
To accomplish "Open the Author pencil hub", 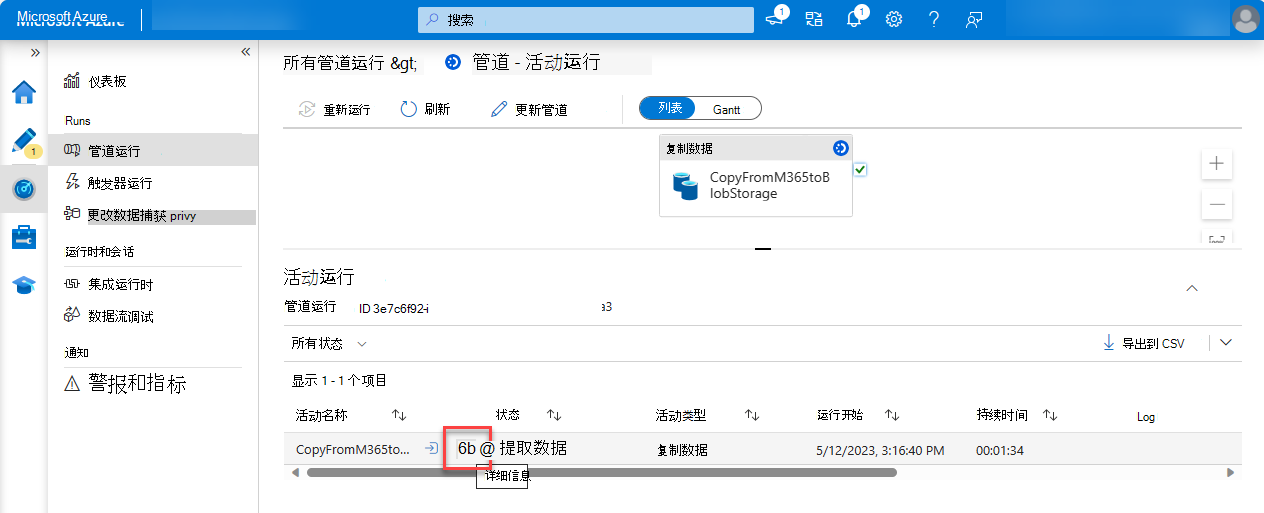I will pyautogui.click(x=24, y=141).
